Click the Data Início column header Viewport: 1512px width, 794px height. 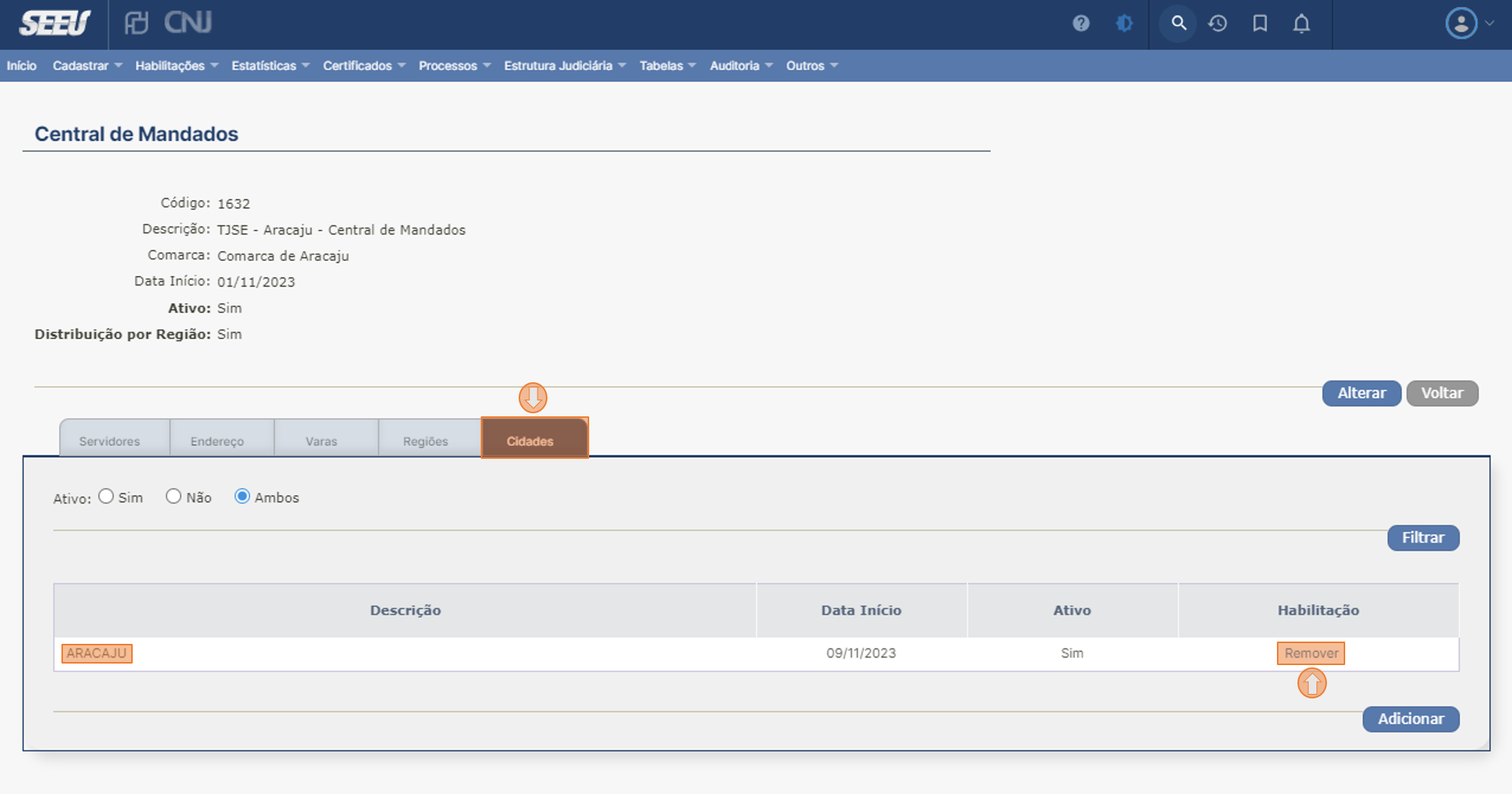(861, 610)
